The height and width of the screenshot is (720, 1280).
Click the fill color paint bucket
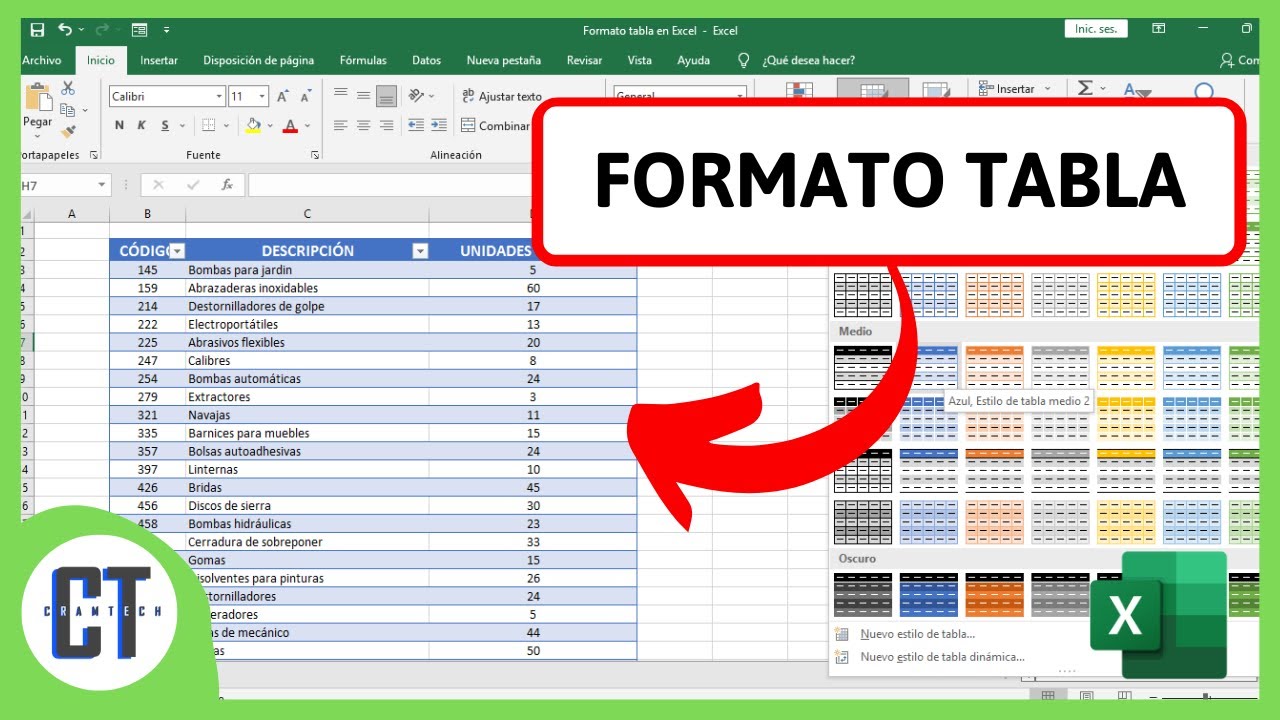[253, 126]
